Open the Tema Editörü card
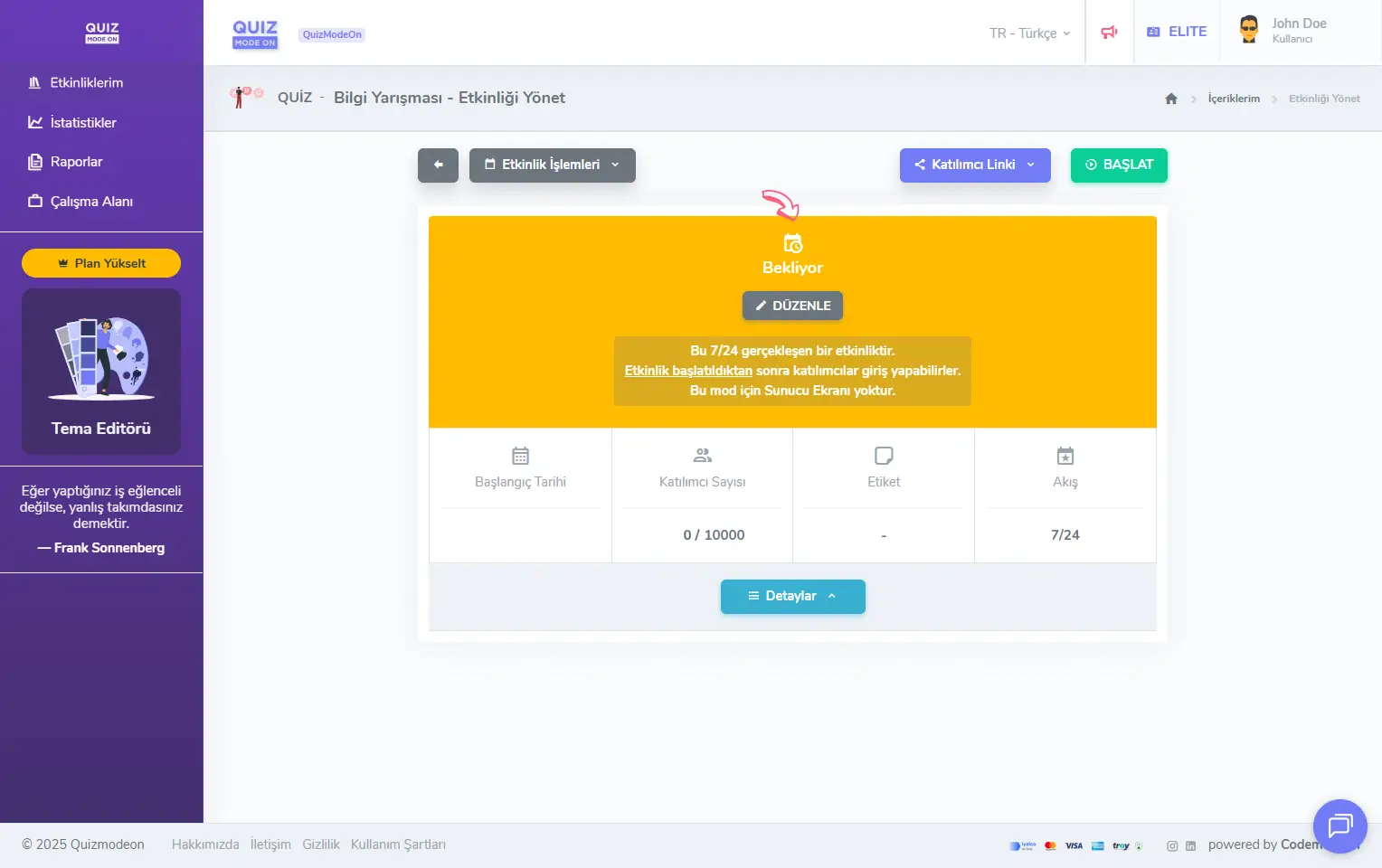The height and width of the screenshot is (868, 1382). 101,372
